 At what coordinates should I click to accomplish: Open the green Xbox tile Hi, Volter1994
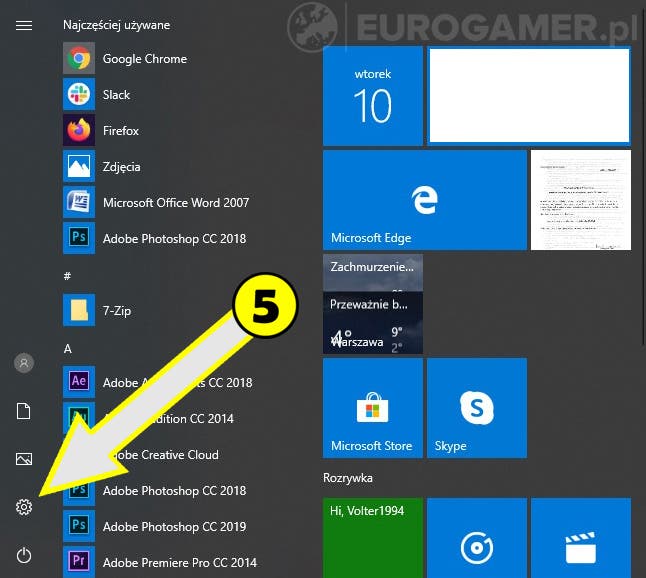[373, 538]
